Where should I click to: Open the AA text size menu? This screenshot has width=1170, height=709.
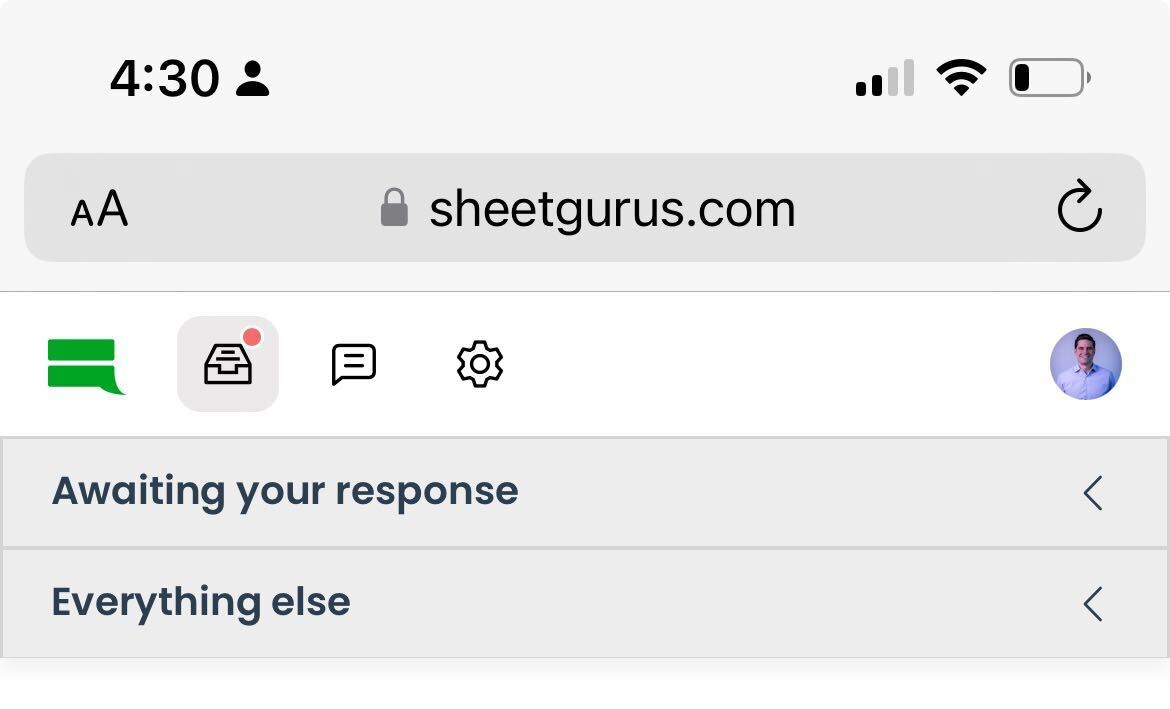click(x=99, y=208)
